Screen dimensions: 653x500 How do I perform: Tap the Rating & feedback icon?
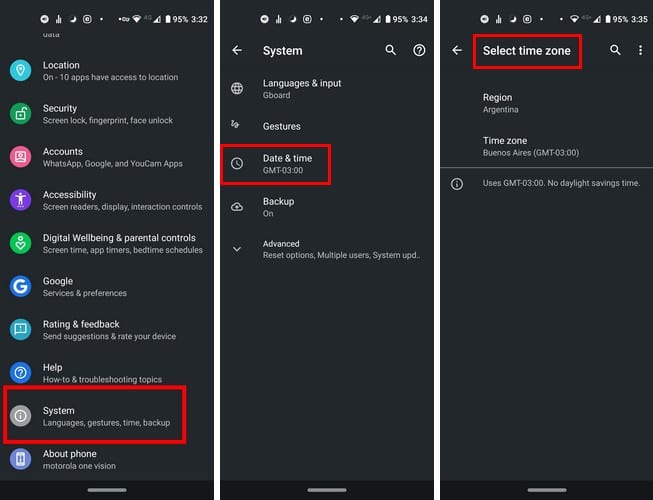[20, 330]
